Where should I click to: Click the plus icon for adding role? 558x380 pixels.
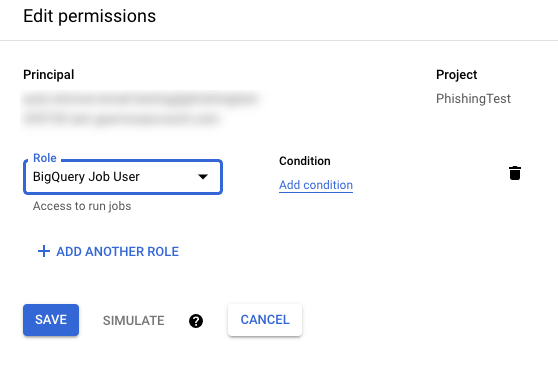pos(44,251)
